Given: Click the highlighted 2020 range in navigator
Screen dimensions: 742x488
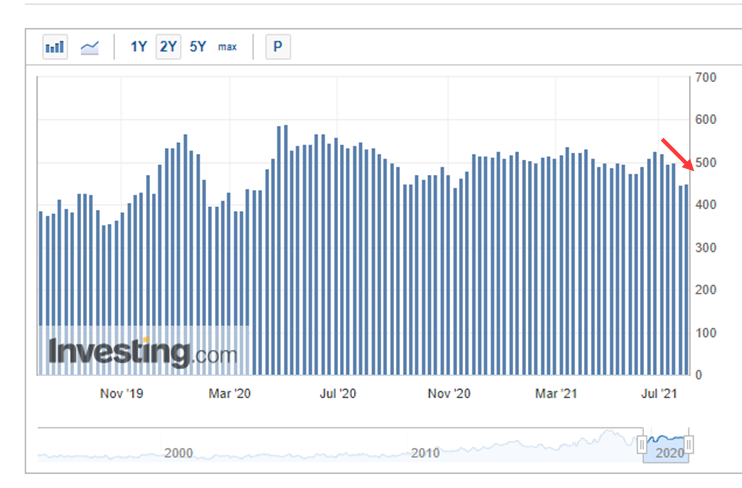Looking at the screenshot, I should pos(665,452).
